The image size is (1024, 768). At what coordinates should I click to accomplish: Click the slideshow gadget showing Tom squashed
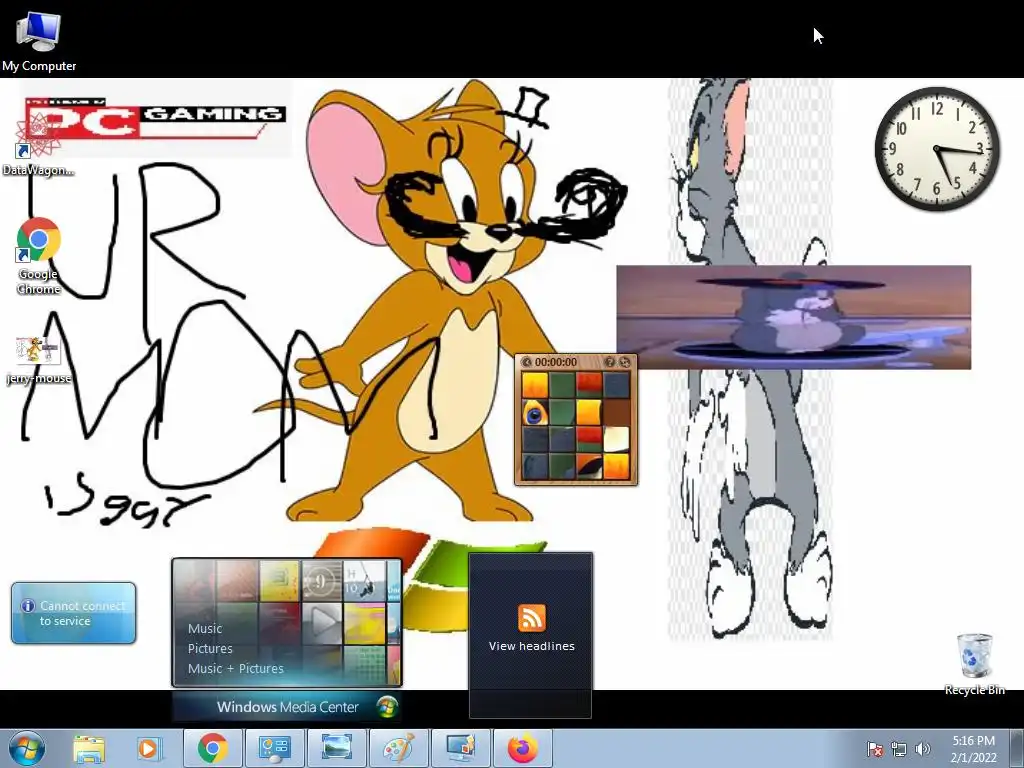coord(793,317)
